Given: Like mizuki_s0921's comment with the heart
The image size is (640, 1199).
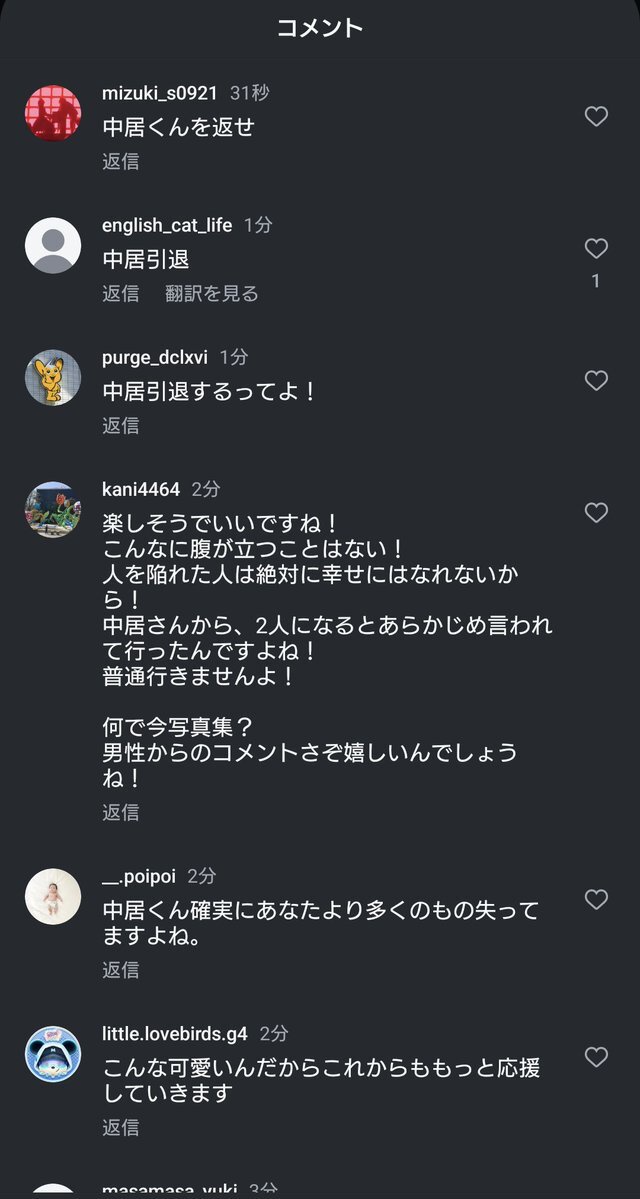Looking at the screenshot, I should [x=596, y=117].
